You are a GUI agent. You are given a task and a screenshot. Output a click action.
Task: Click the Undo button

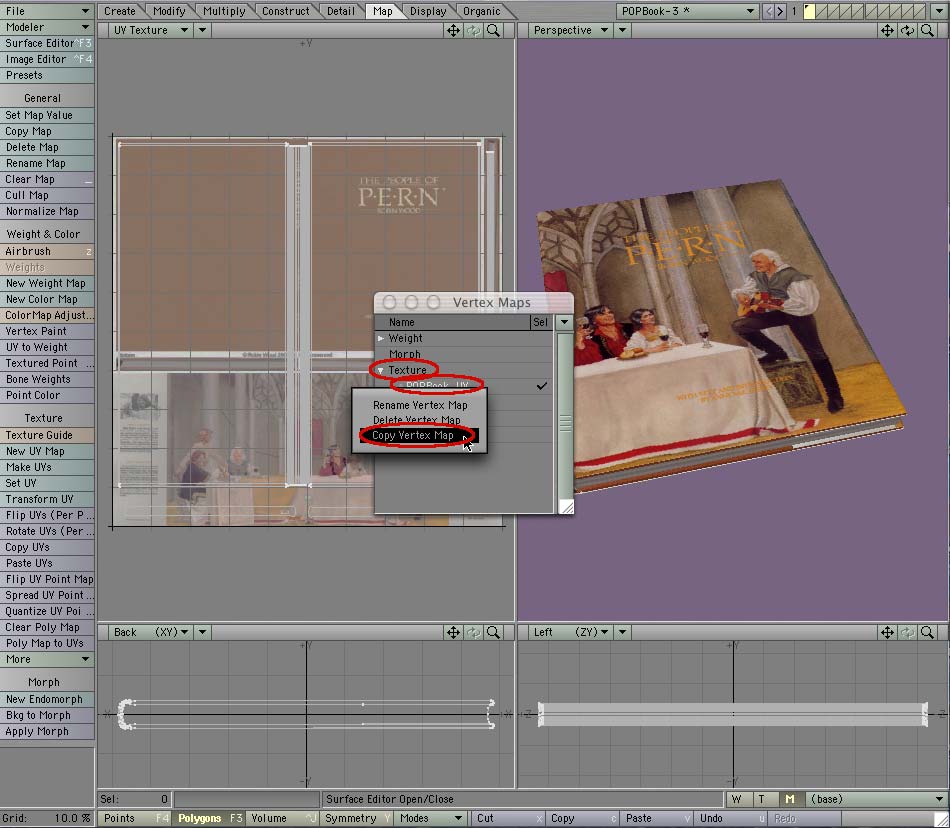(731, 818)
